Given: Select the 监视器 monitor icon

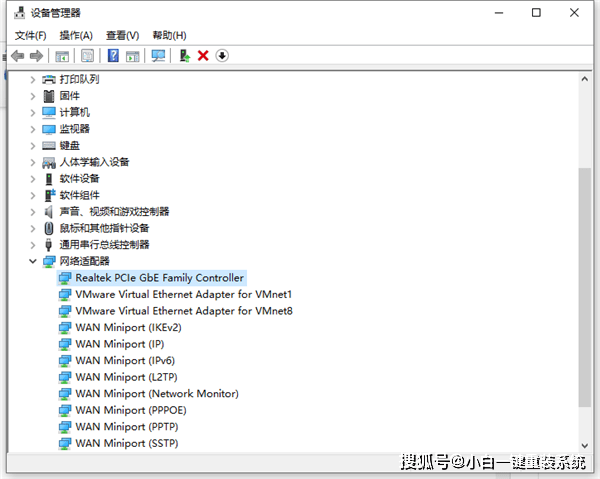Looking at the screenshot, I should point(49,129).
